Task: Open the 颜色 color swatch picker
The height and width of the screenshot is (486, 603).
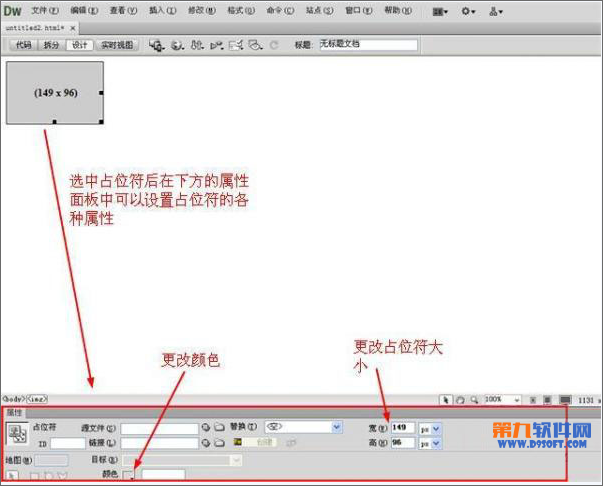Action: pyautogui.click(x=129, y=474)
